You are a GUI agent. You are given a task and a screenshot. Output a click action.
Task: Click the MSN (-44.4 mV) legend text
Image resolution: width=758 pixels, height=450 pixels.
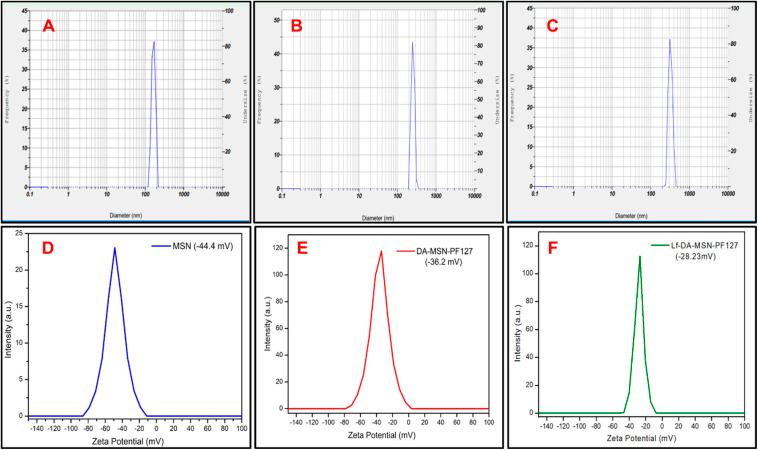coord(206,246)
